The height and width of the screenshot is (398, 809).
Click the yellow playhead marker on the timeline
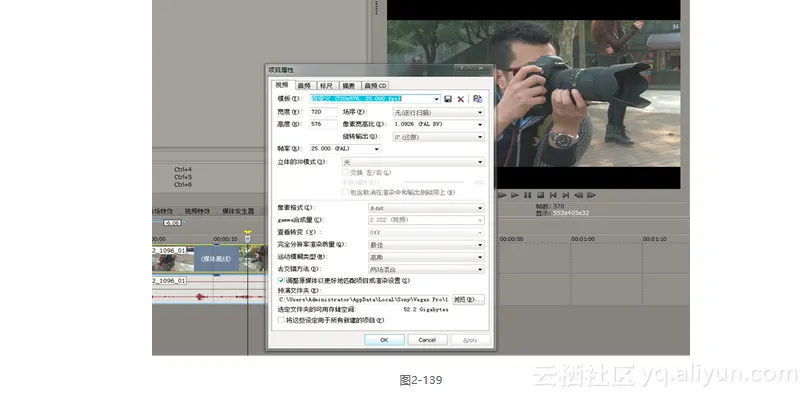tap(248, 233)
